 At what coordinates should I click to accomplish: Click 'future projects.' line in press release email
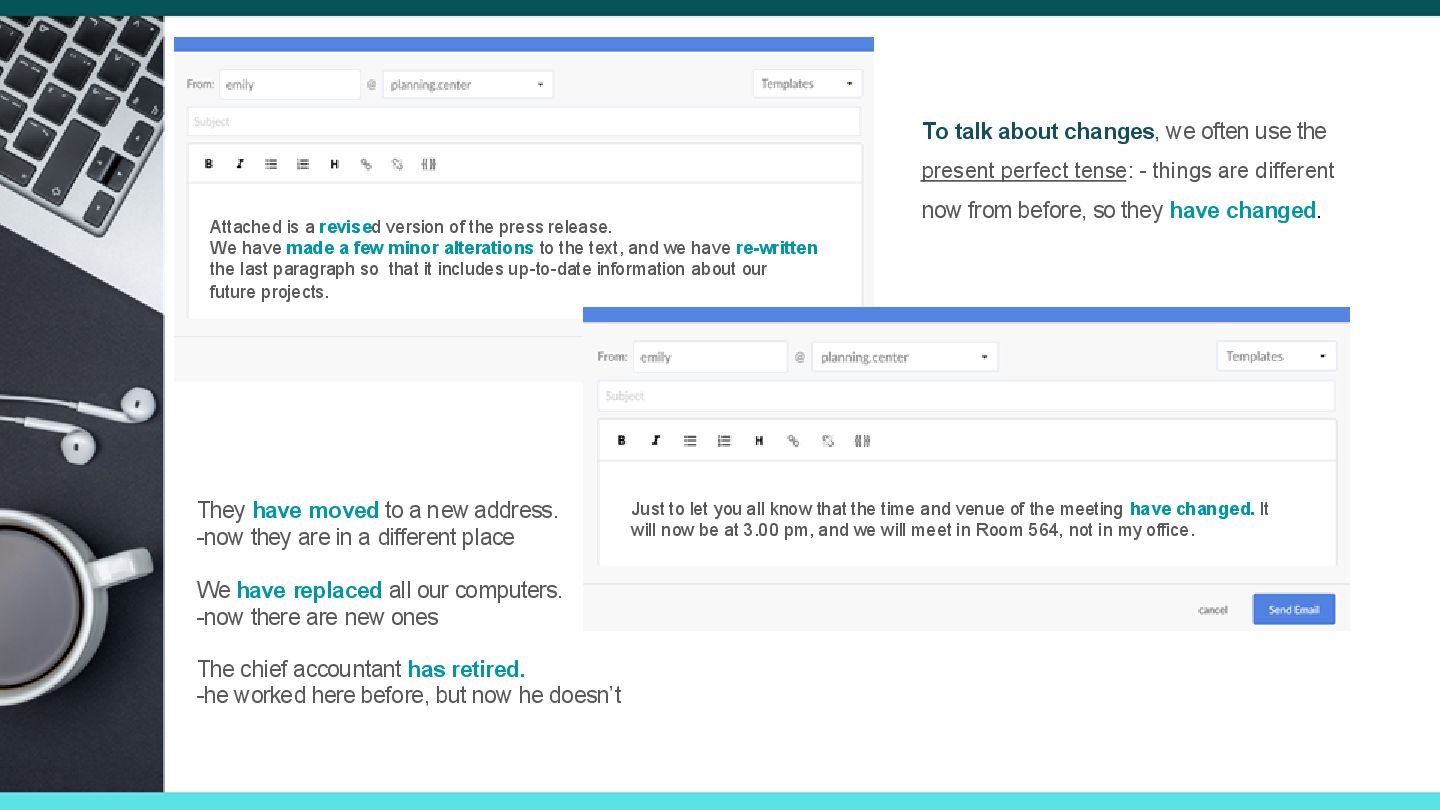[x=269, y=292]
